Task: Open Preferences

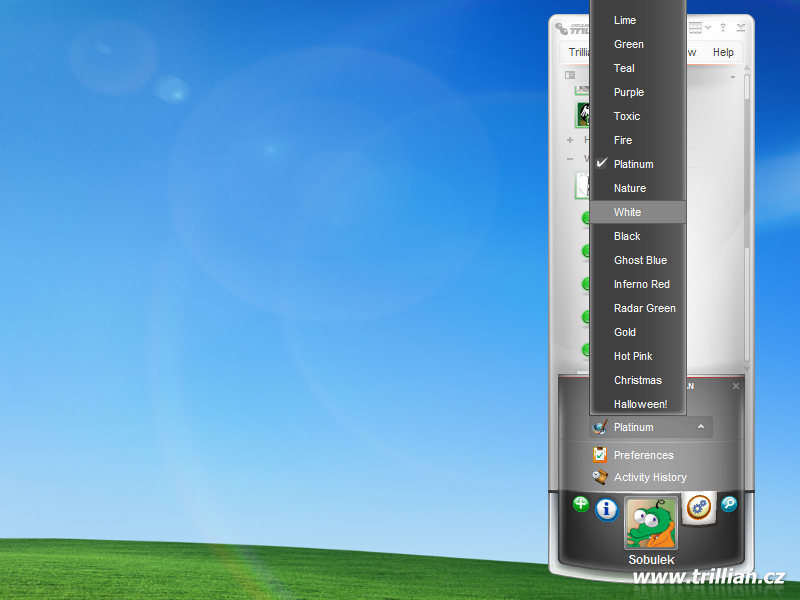Action: [643, 455]
